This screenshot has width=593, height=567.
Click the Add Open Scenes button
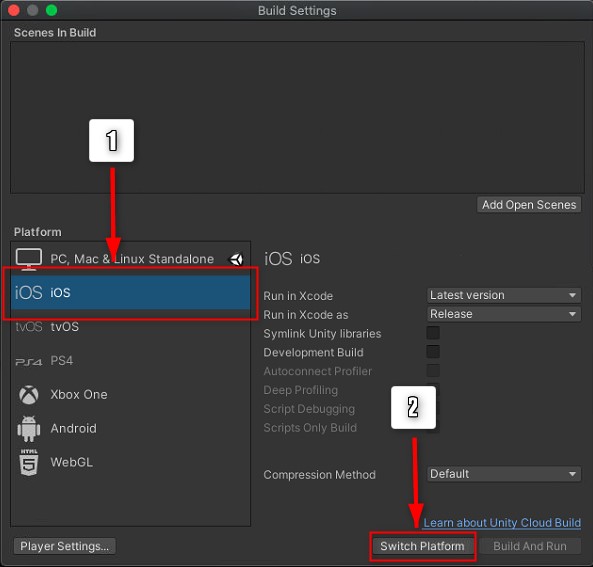click(x=529, y=205)
